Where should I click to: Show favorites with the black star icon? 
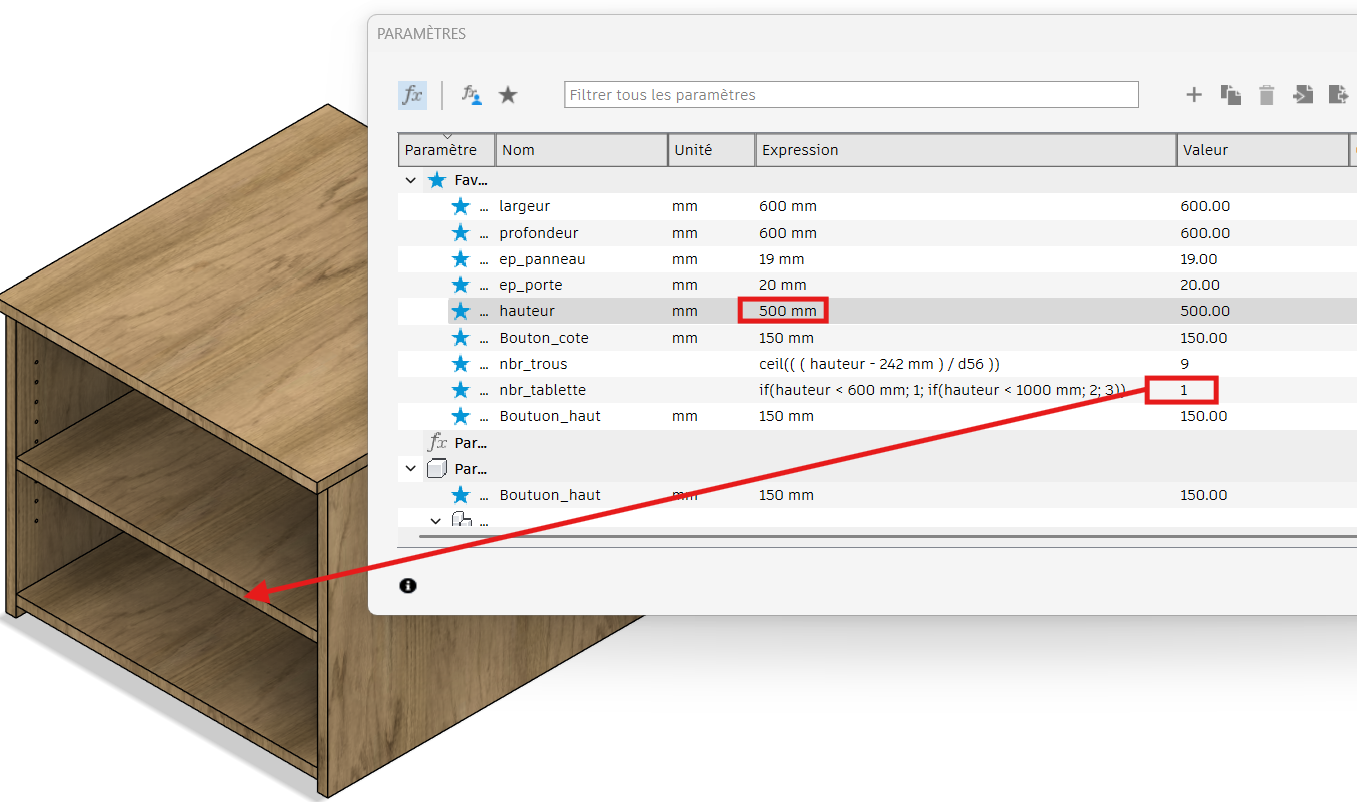coord(508,95)
